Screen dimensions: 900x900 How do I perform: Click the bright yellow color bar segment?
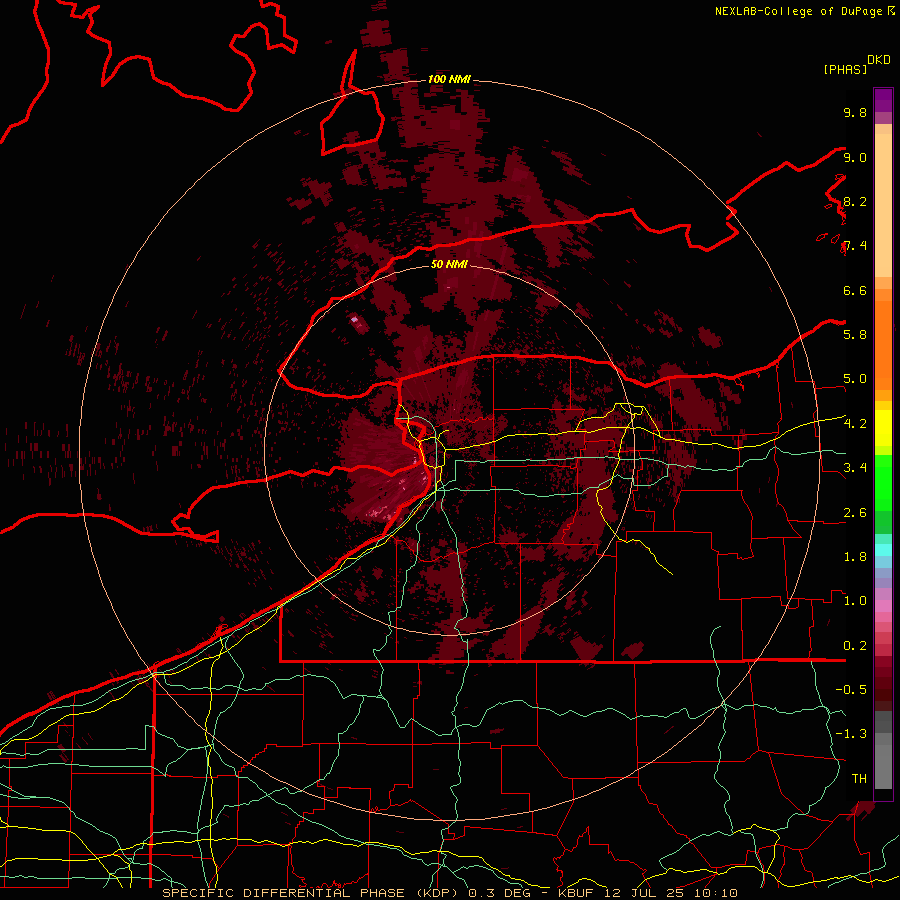(x=883, y=428)
